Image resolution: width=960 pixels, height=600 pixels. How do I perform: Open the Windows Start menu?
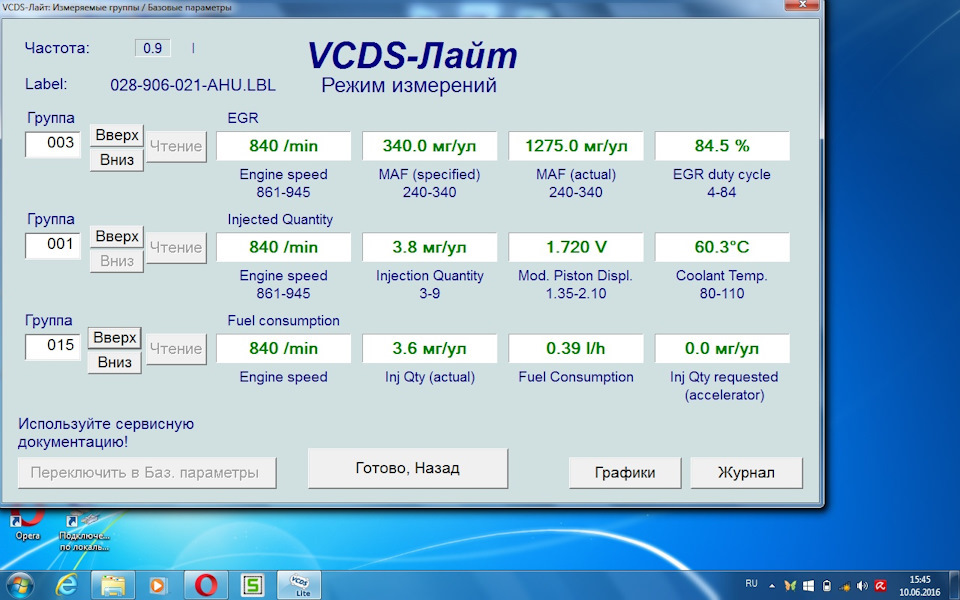(20, 585)
